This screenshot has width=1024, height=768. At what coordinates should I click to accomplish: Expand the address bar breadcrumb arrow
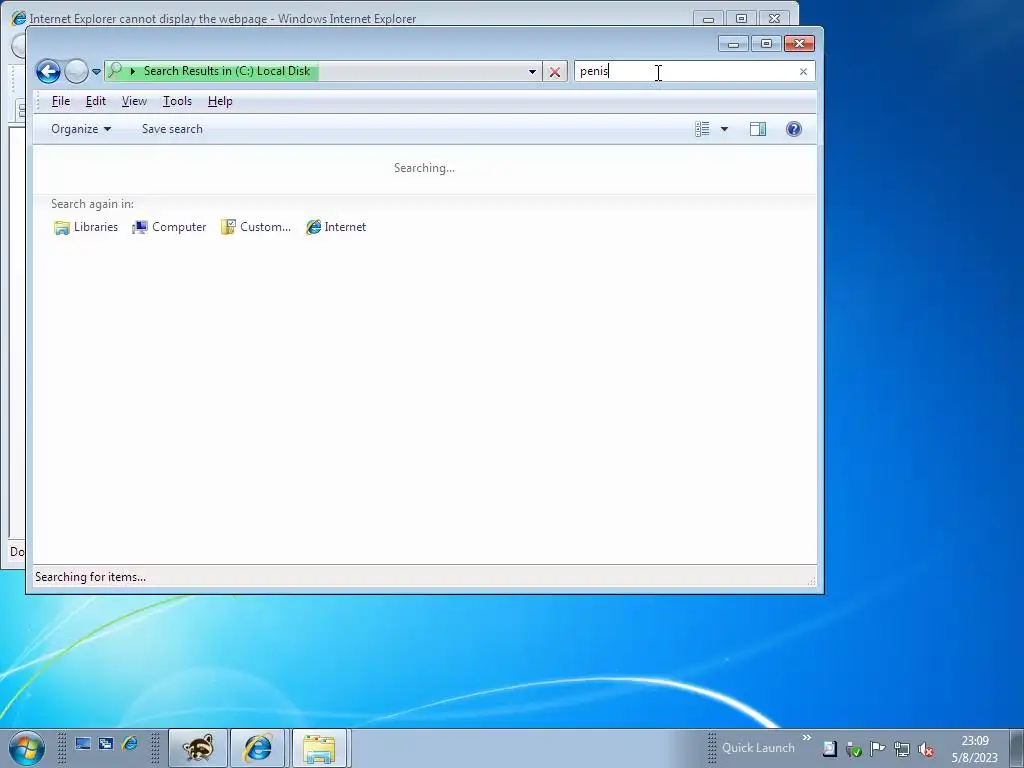coord(133,71)
